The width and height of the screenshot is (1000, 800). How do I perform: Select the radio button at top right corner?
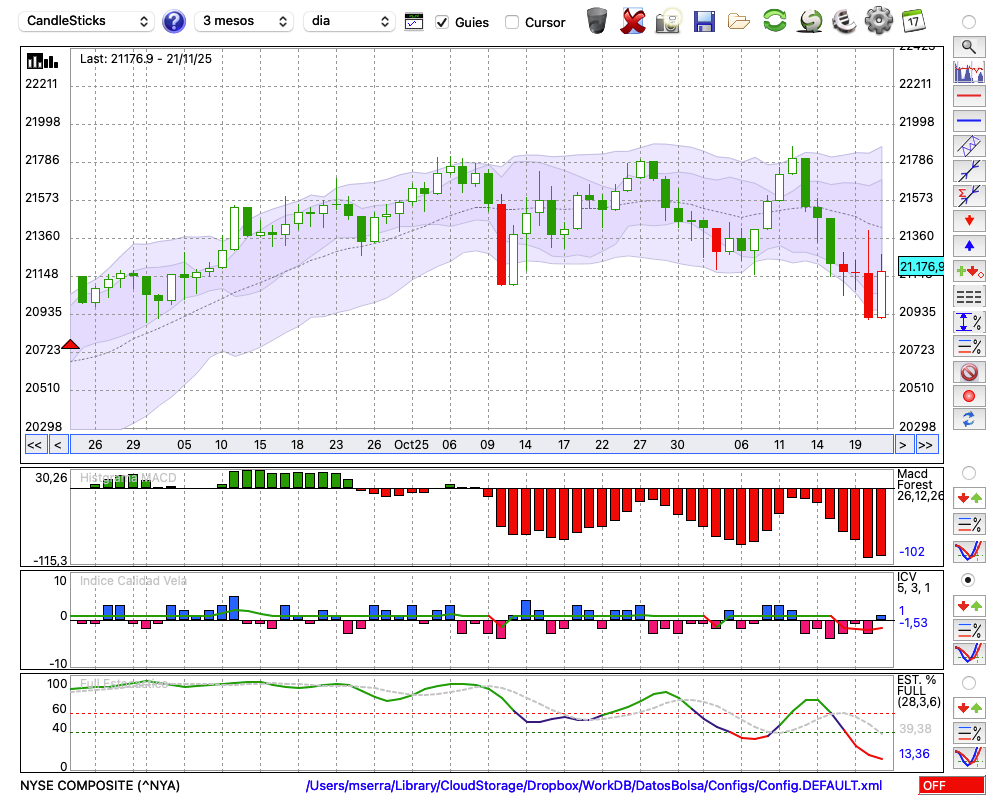[x=969, y=22]
